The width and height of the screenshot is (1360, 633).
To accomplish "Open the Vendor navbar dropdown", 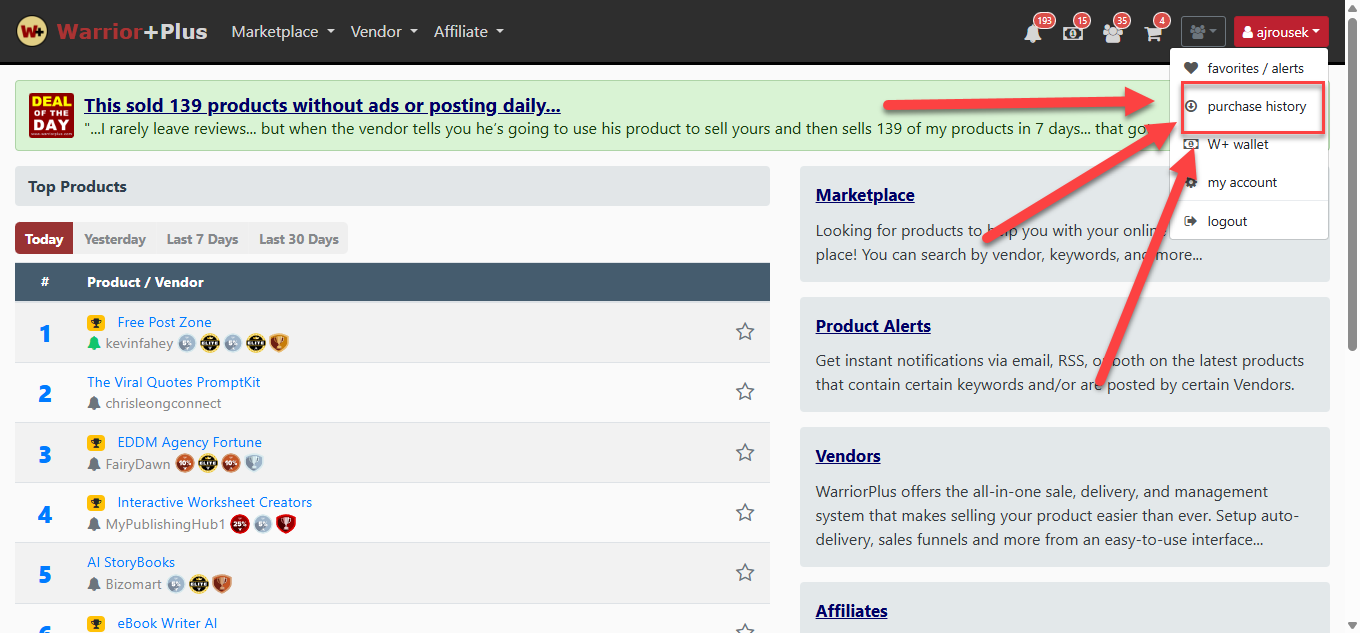I will coord(384,32).
